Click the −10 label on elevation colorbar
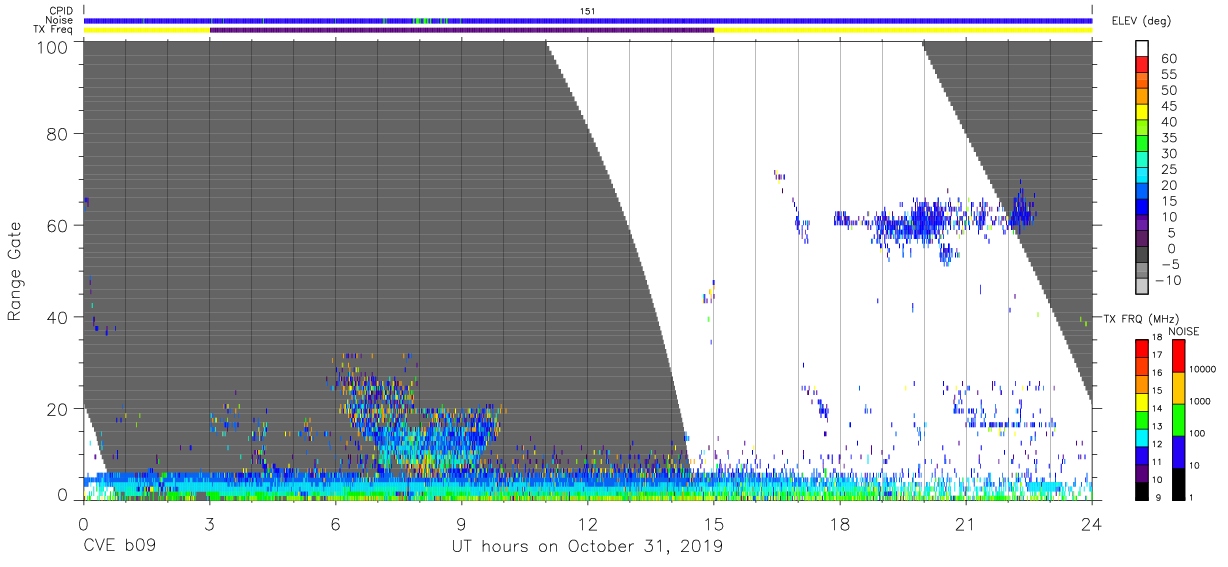This screenshot has height=567, width=1228. tap(1167, 280)
